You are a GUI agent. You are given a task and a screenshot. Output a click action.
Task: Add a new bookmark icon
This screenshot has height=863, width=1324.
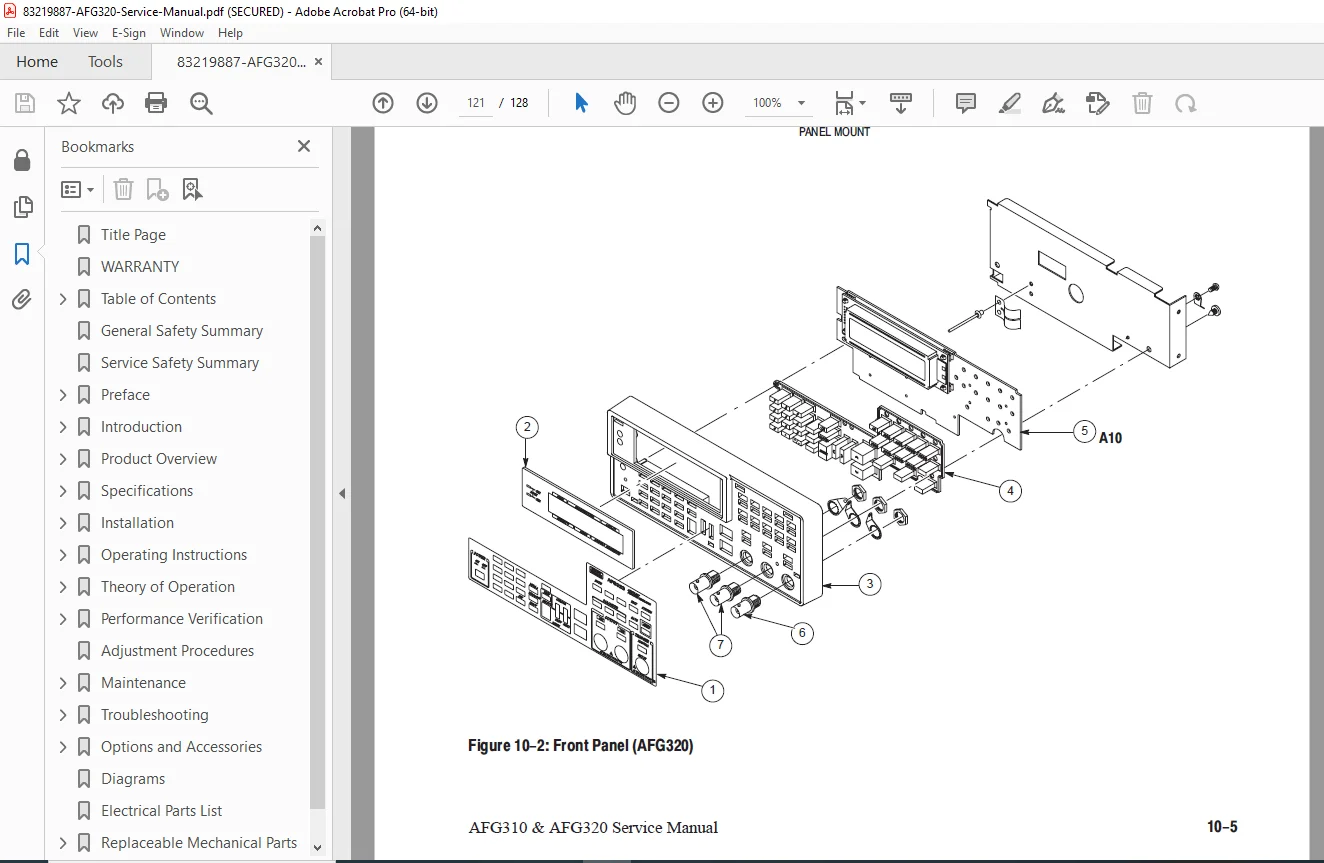[x=158, y=189]
